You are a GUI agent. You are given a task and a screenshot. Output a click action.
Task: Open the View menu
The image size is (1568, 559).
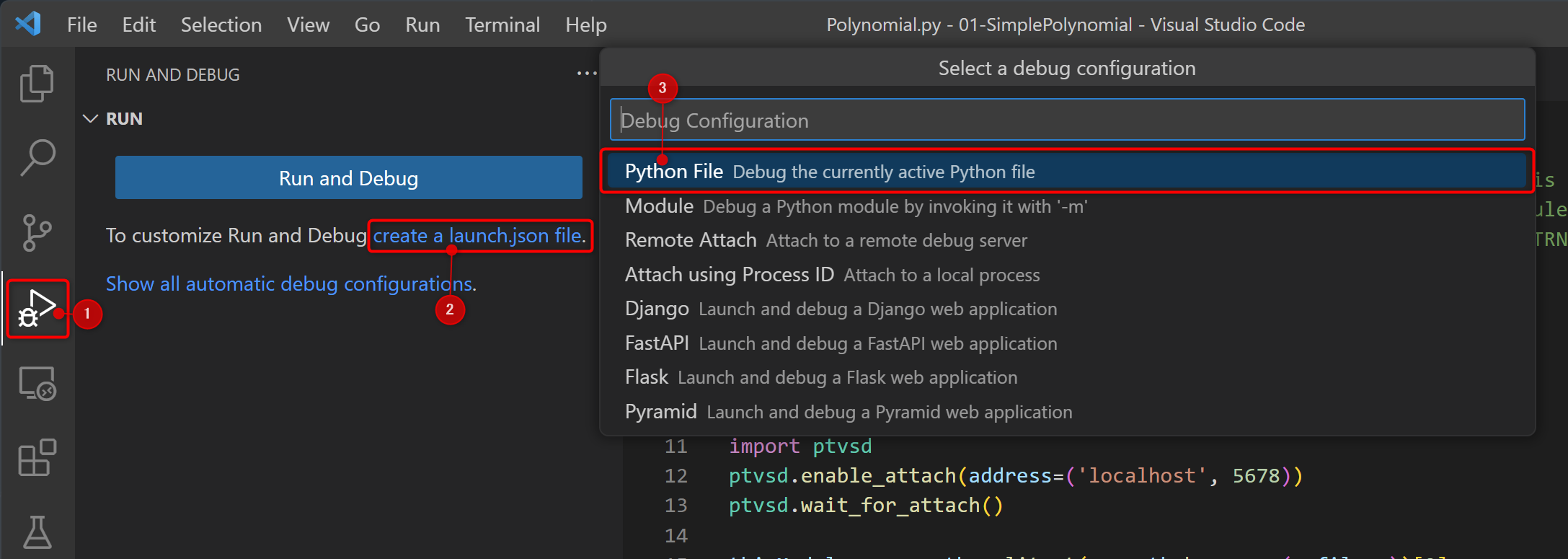pyautogui.click(x=308, y=25)
